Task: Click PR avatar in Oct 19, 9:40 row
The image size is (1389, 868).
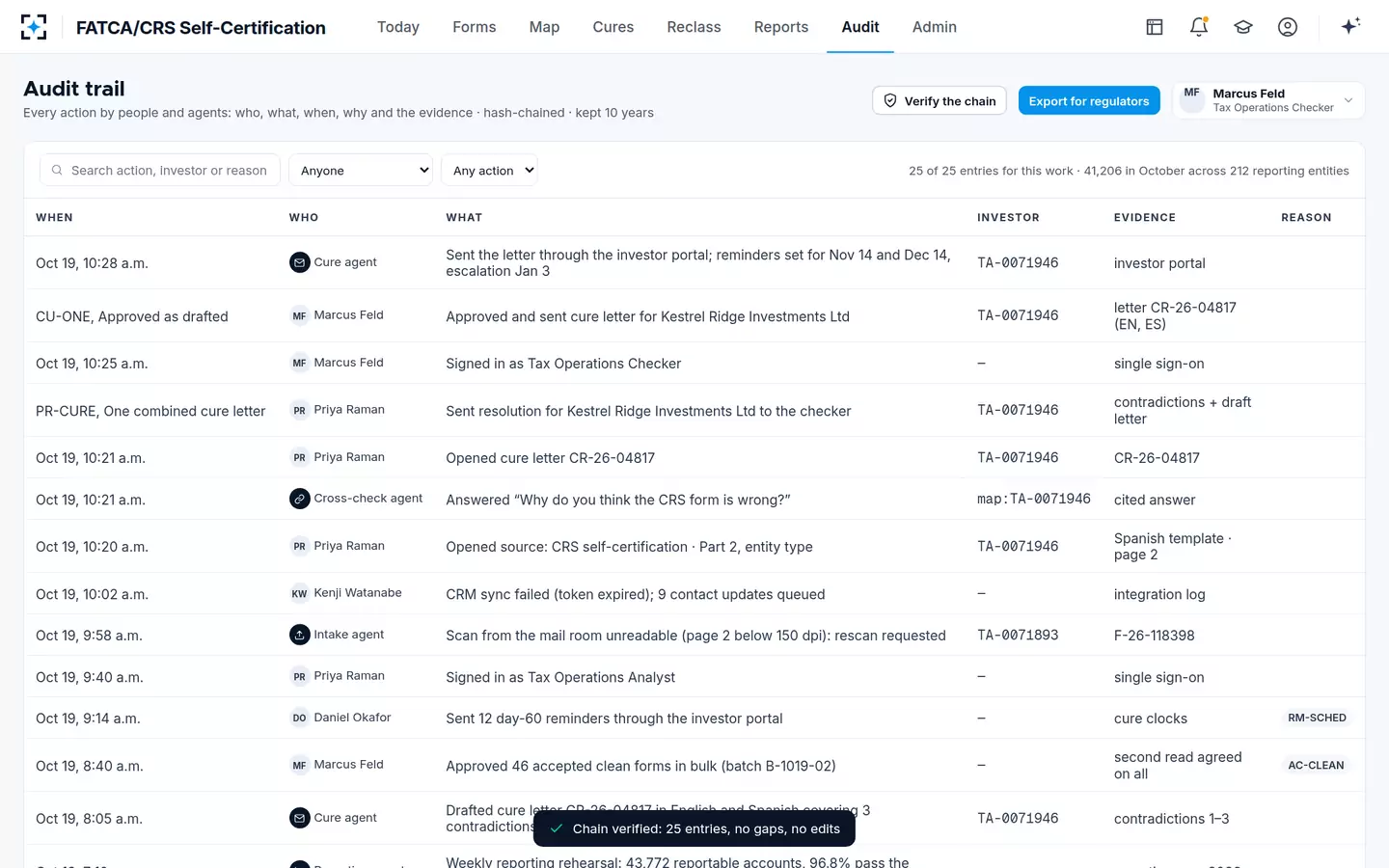Action: point(300,676)
